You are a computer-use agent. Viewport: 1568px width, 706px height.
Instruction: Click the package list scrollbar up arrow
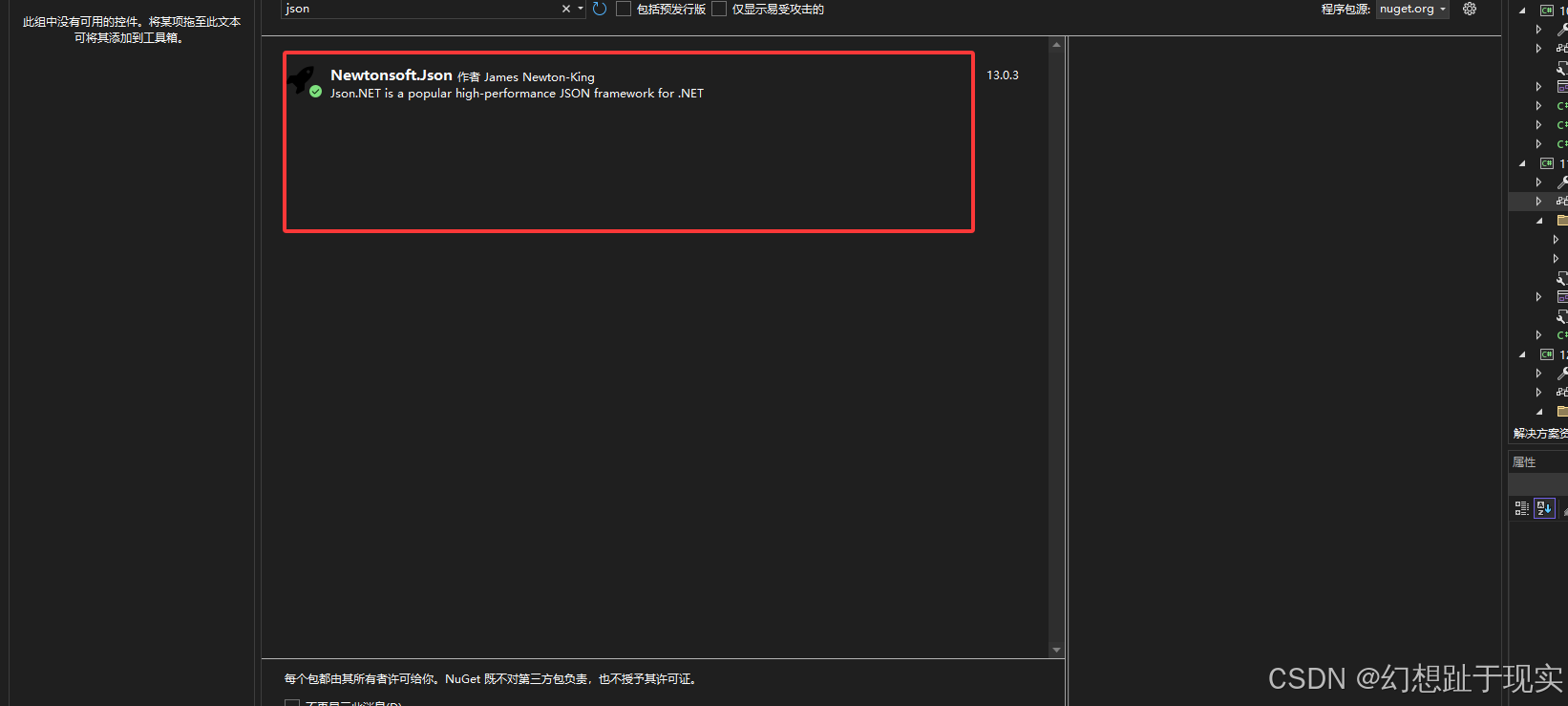click(x=1056, y=45)
